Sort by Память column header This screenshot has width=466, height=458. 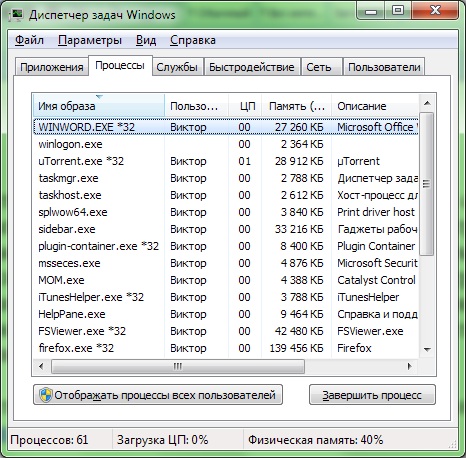(x=297, y=106)
